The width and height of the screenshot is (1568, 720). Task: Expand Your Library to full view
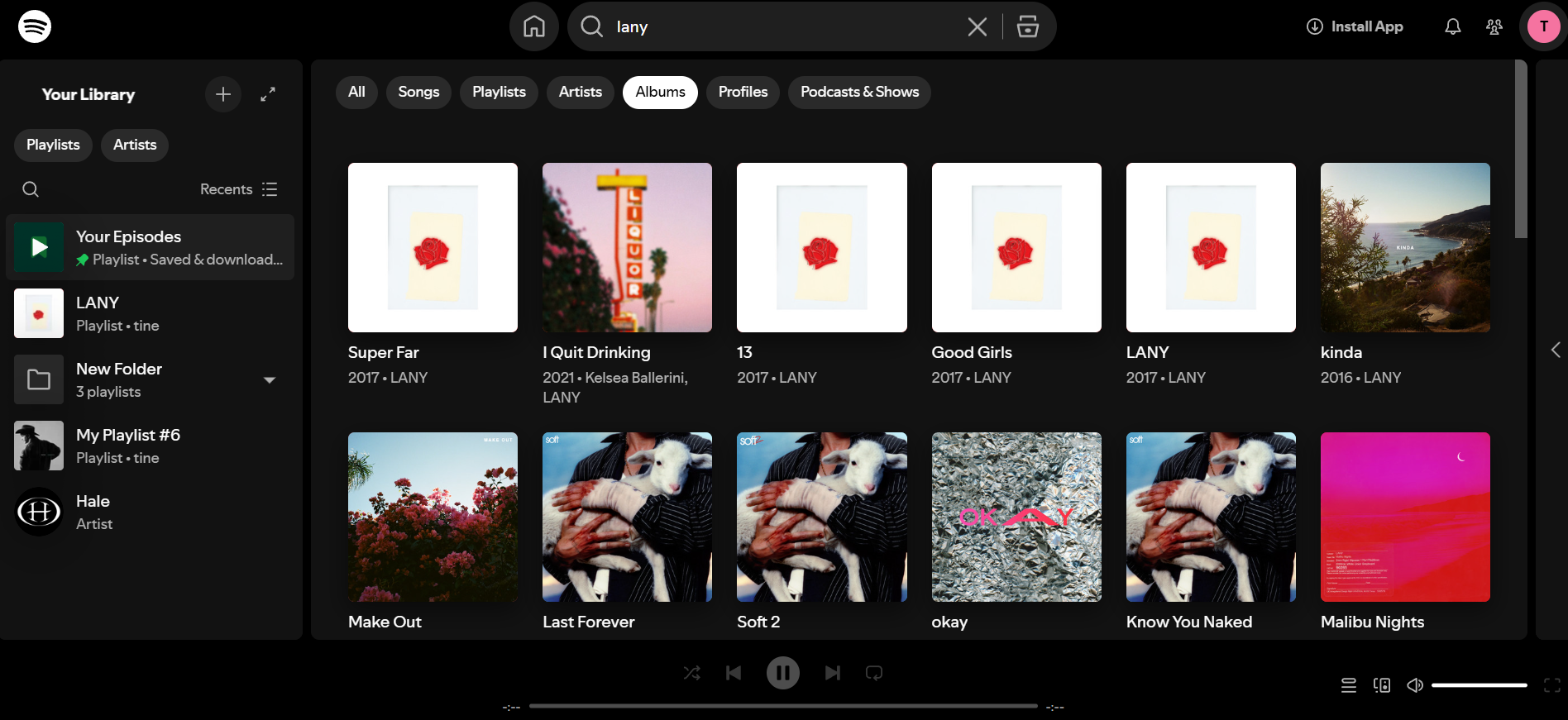pos(268,94)
